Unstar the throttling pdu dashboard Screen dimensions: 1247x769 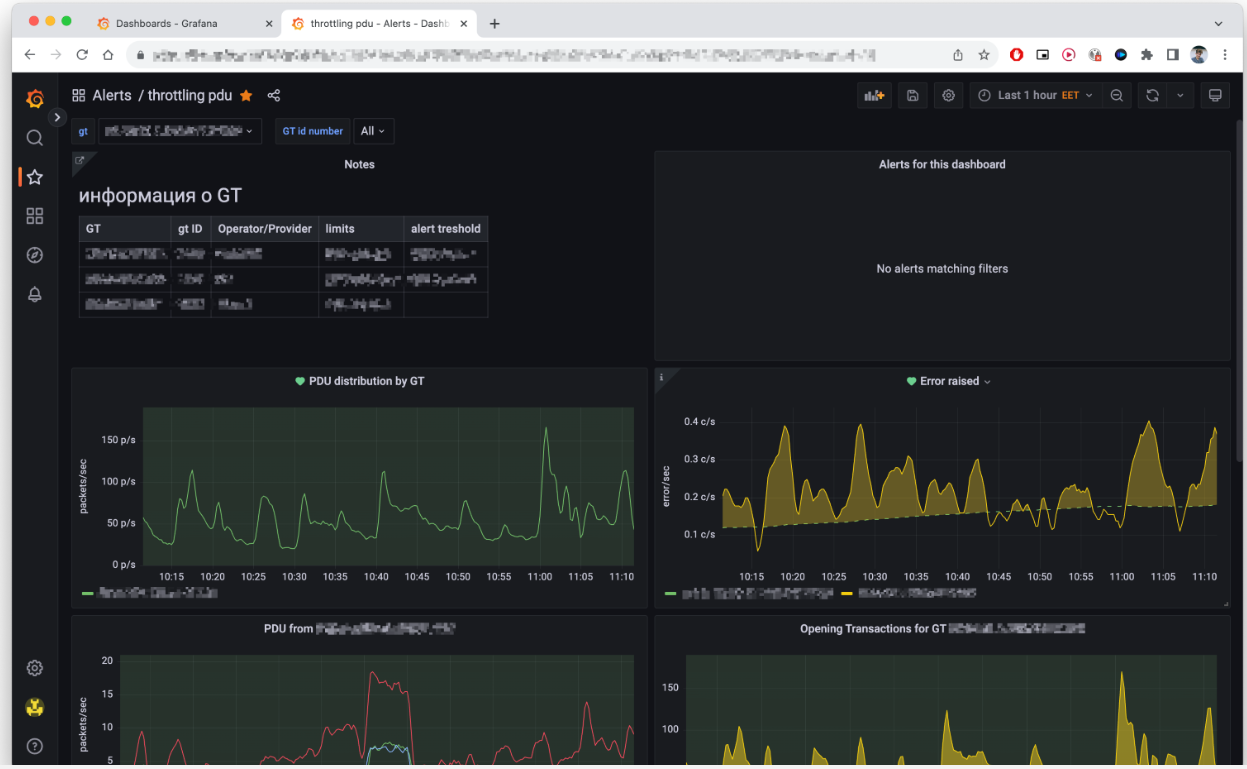click(246, 95)
